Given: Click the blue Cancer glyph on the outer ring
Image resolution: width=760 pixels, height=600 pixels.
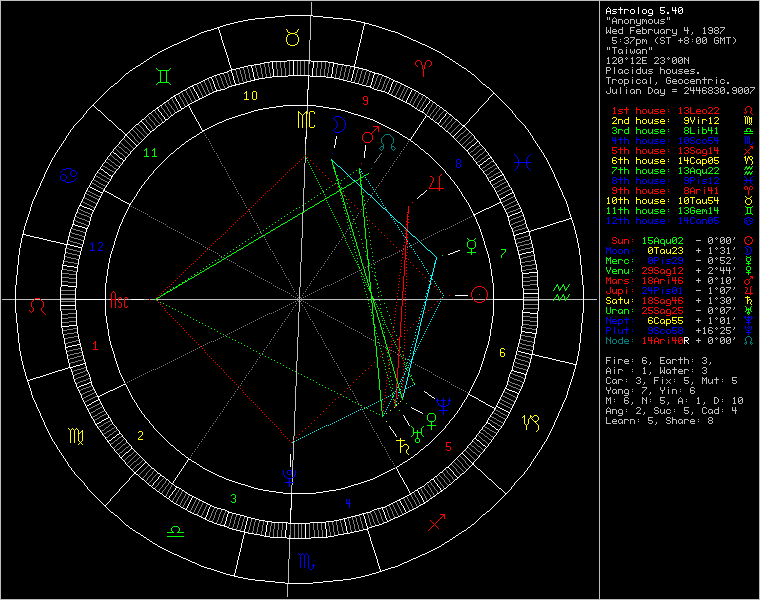Looking at the screenshot, I should 68,175.
